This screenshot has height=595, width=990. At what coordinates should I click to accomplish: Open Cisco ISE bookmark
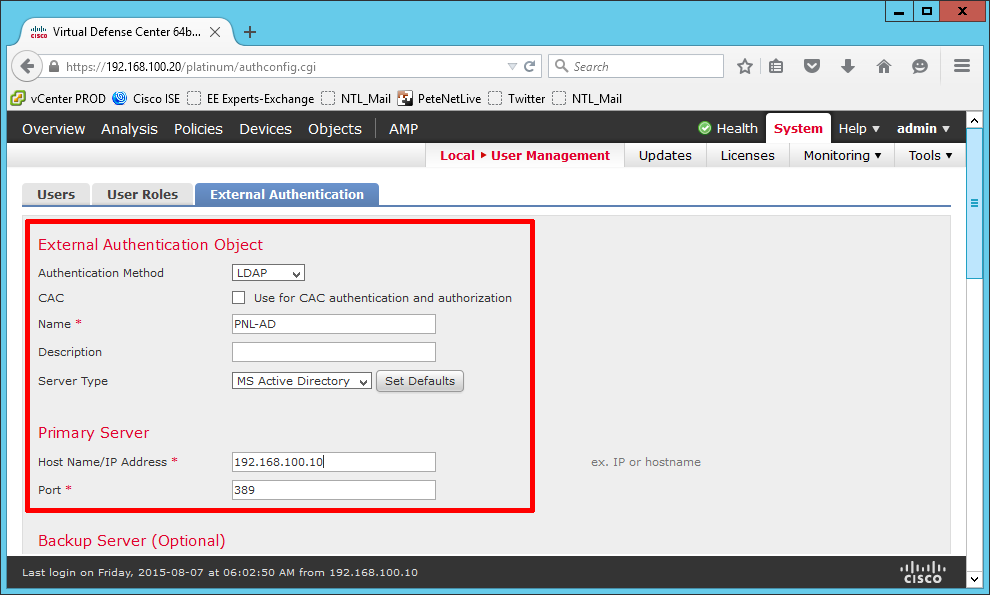point(146,99)
